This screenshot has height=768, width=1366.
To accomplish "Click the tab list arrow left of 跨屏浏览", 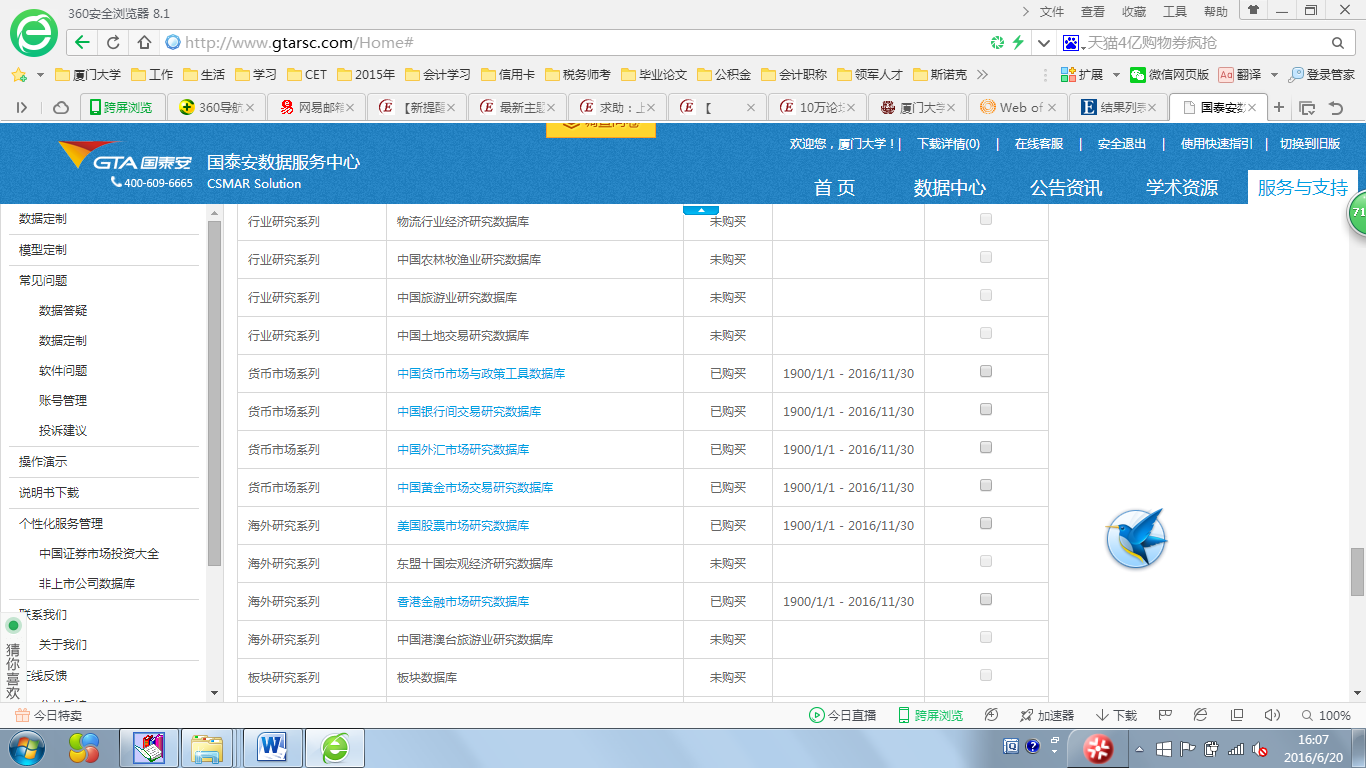I will 22,107.
